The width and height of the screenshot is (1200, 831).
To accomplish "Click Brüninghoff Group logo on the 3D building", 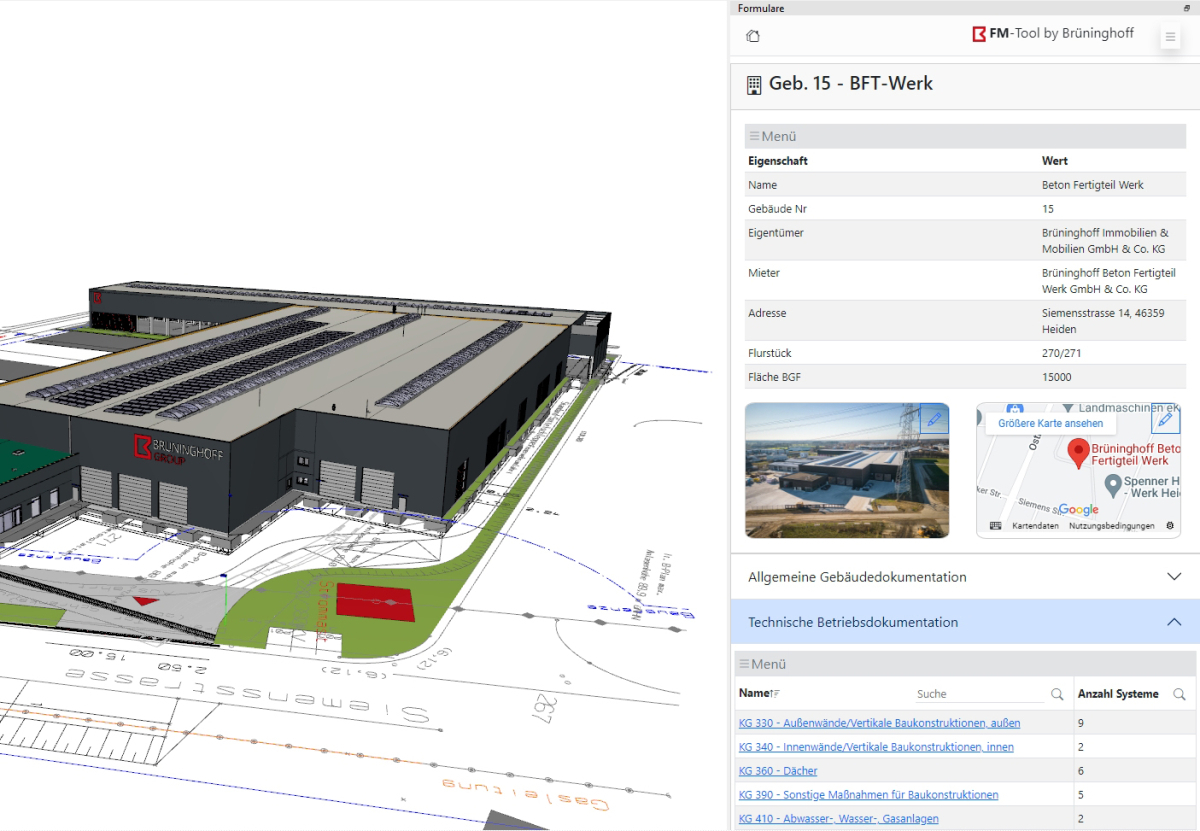I will (x=178, y=449).
